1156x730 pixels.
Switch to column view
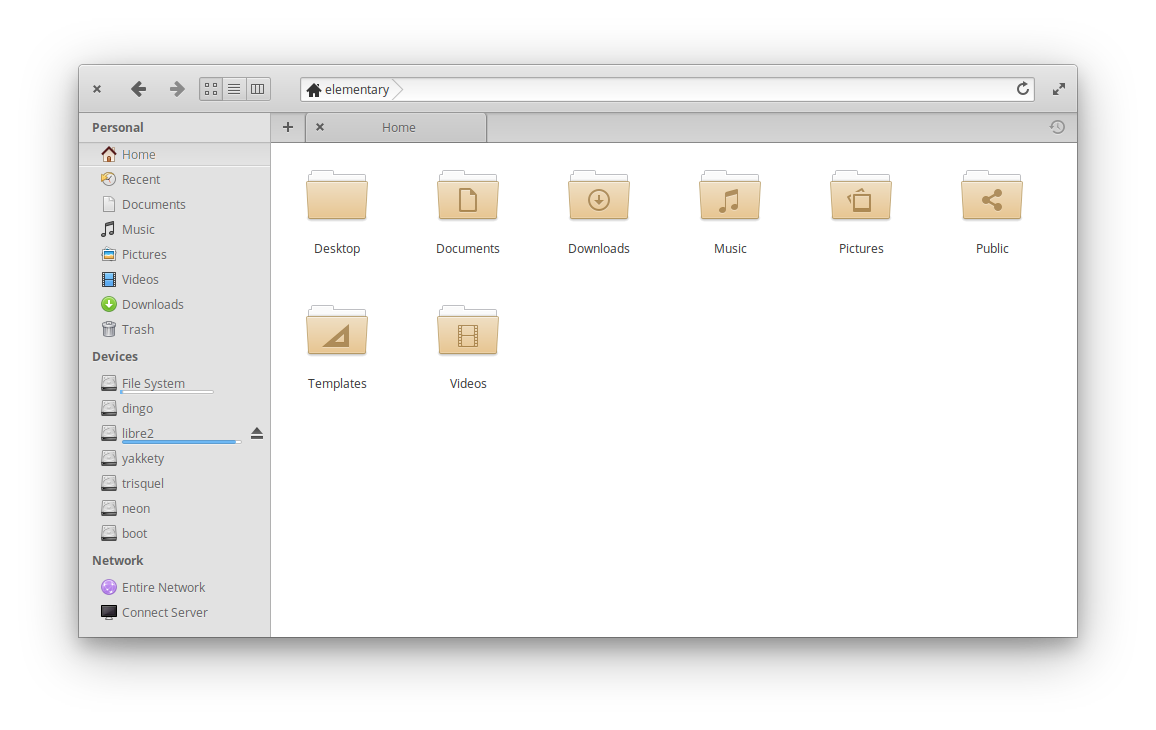258,88
